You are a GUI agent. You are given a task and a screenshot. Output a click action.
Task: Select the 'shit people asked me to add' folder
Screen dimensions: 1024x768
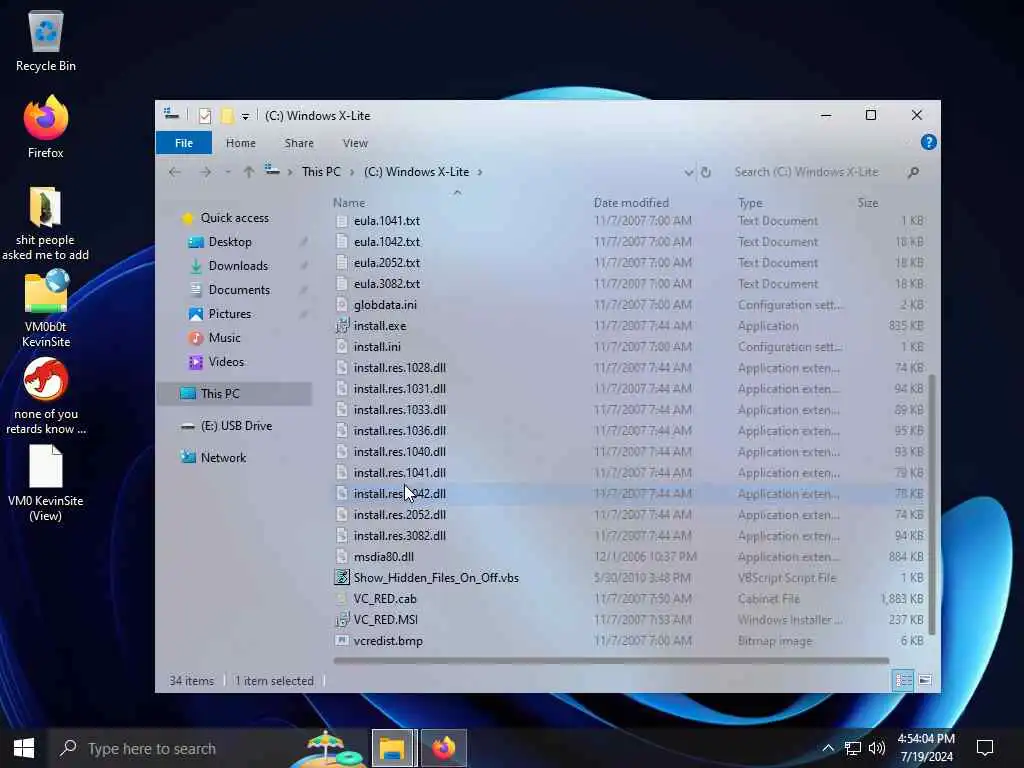(x=45, y=223)
